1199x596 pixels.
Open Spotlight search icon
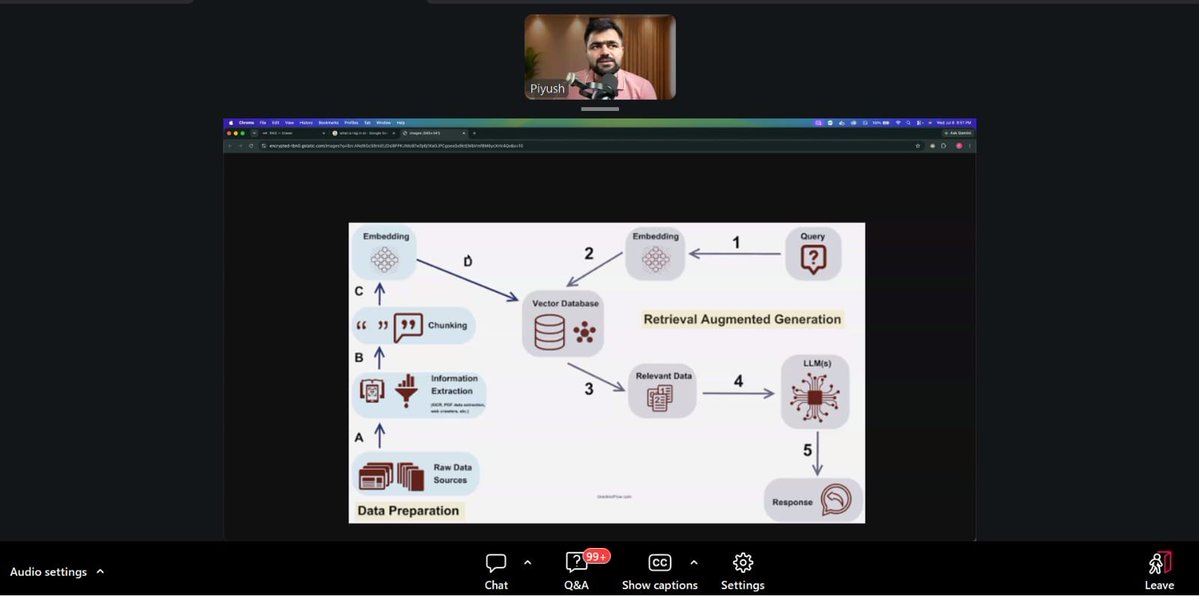click(x=908, y=122)
